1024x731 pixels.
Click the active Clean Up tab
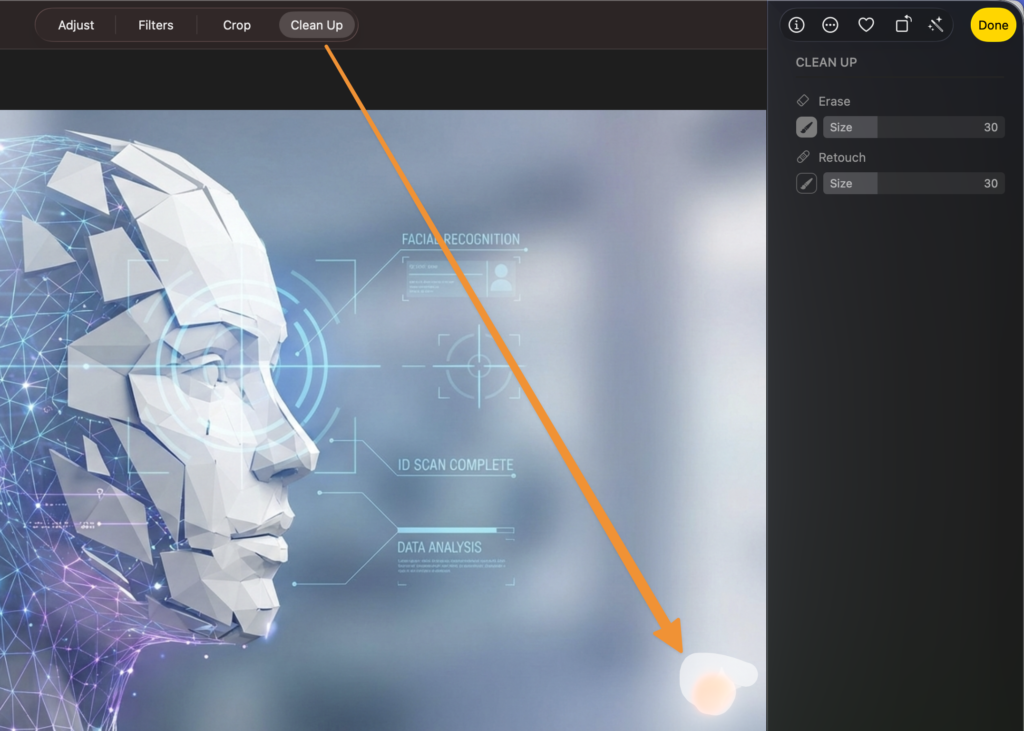click(316, 25)
